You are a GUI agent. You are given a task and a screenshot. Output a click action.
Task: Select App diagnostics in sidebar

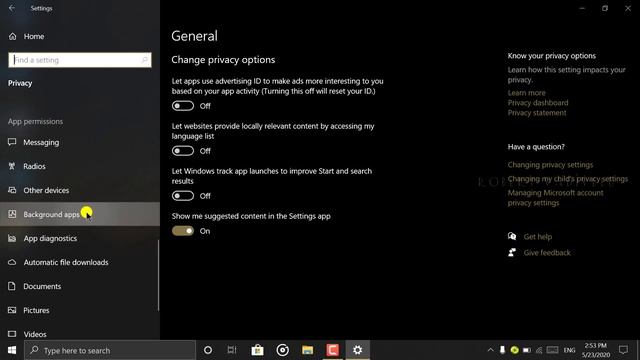coord(80,238)
